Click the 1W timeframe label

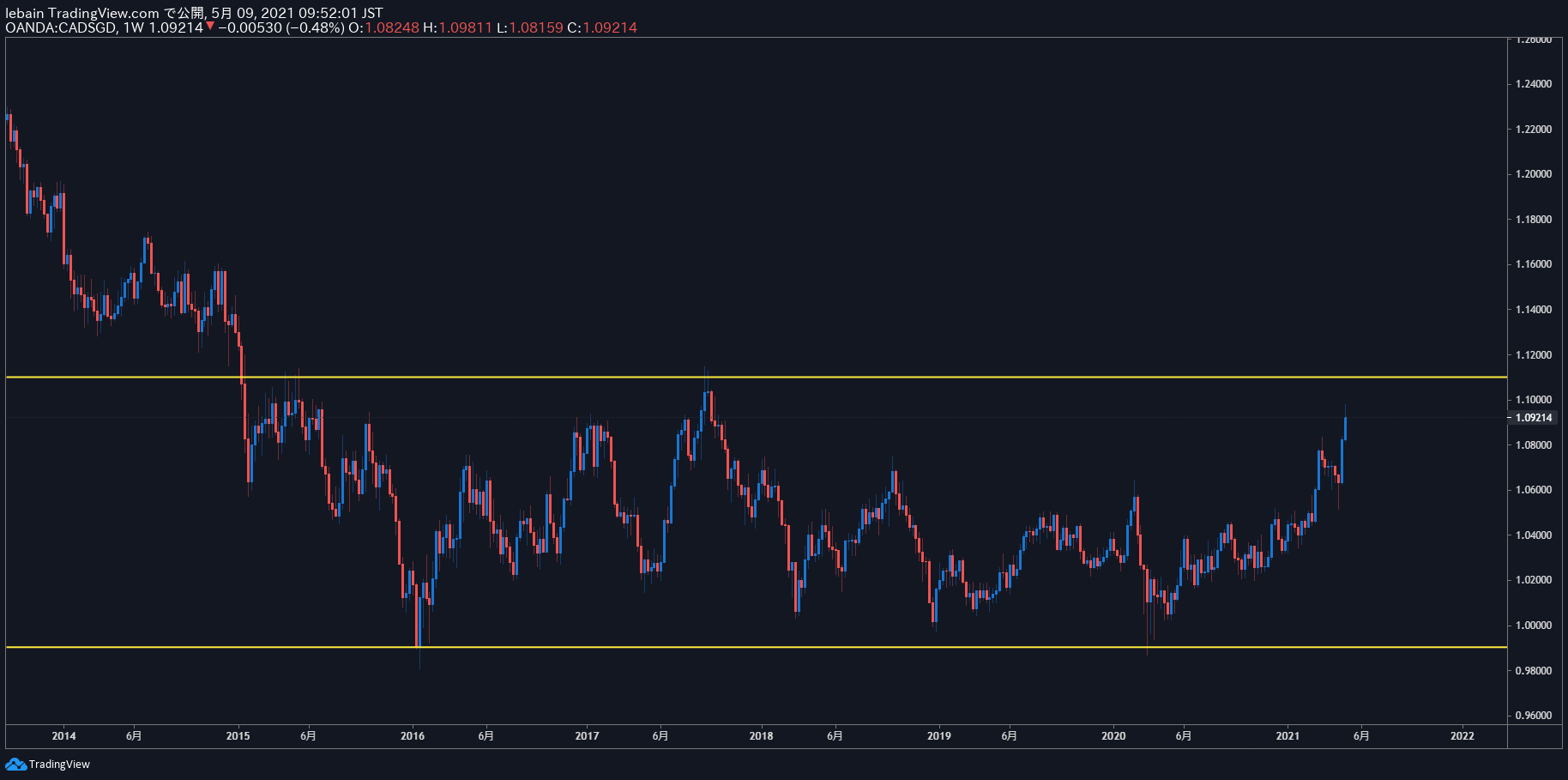(134, 27)
